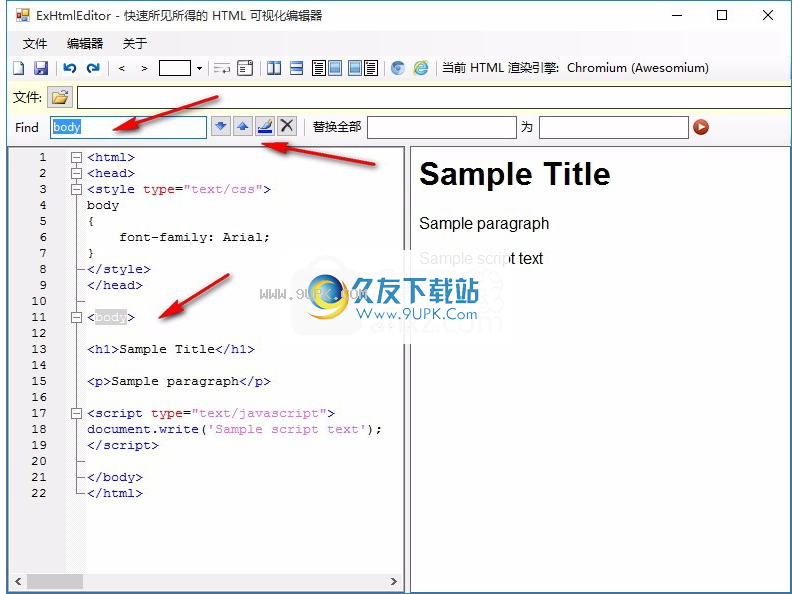The height and width of the screenshot is (594, 793).
Task: Minimize the ExHtmlEditor window
Action: click(x=677, y=15)
